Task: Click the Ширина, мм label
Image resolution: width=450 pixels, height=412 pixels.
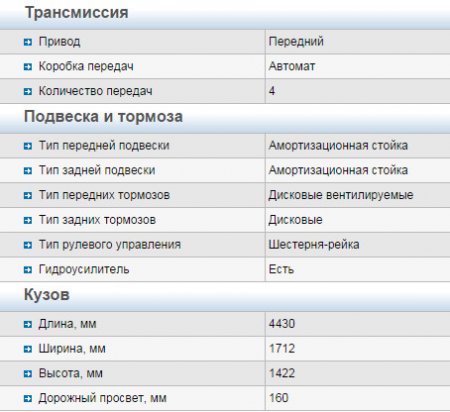Action: tap(72, 349)
